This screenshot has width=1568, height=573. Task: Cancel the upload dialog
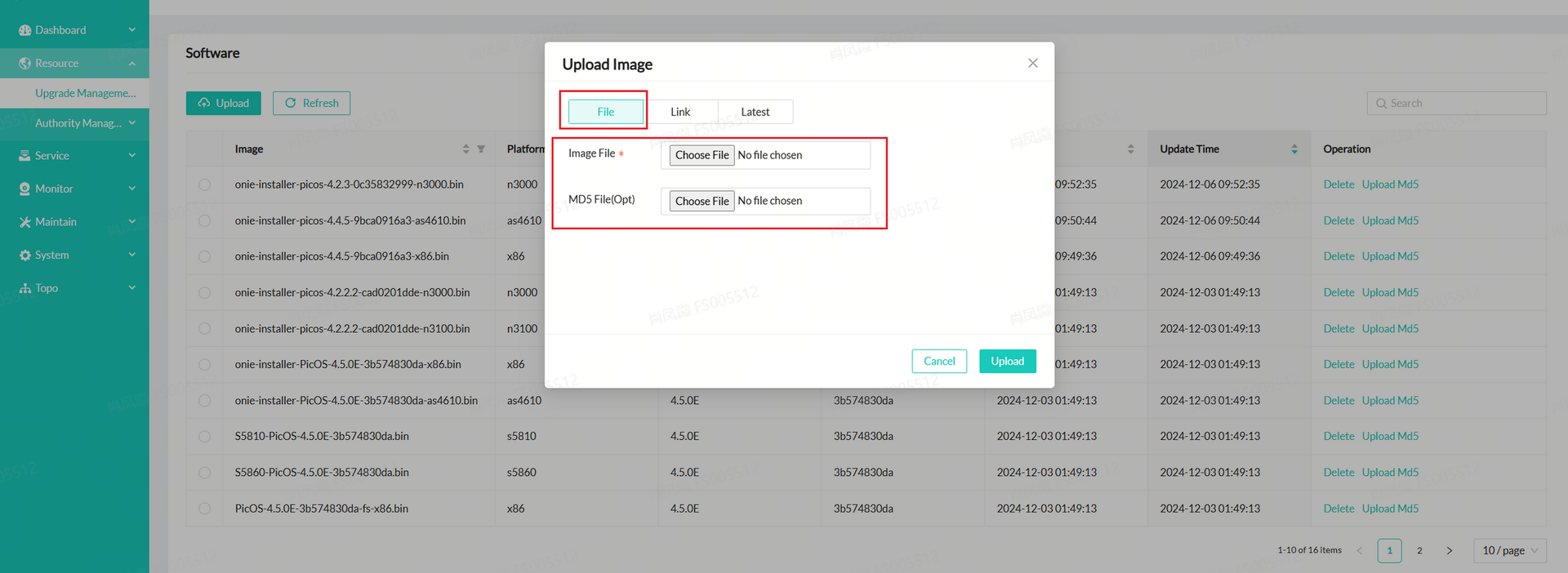939,361
